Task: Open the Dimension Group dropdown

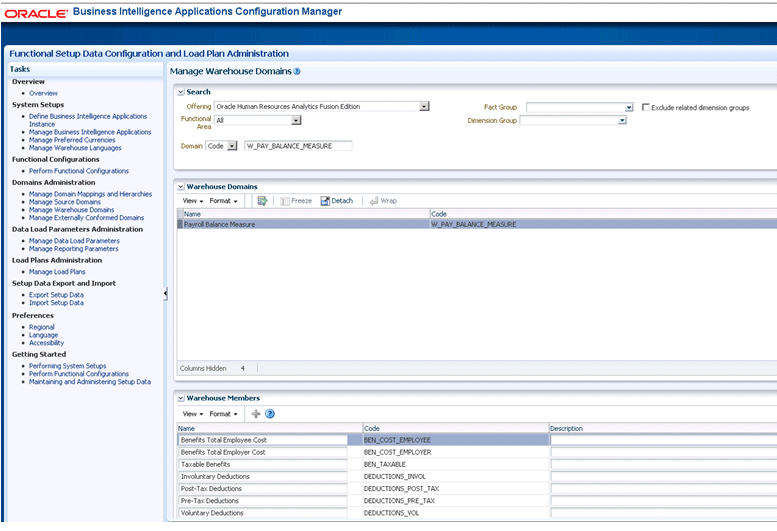Action: coord(621,120)
